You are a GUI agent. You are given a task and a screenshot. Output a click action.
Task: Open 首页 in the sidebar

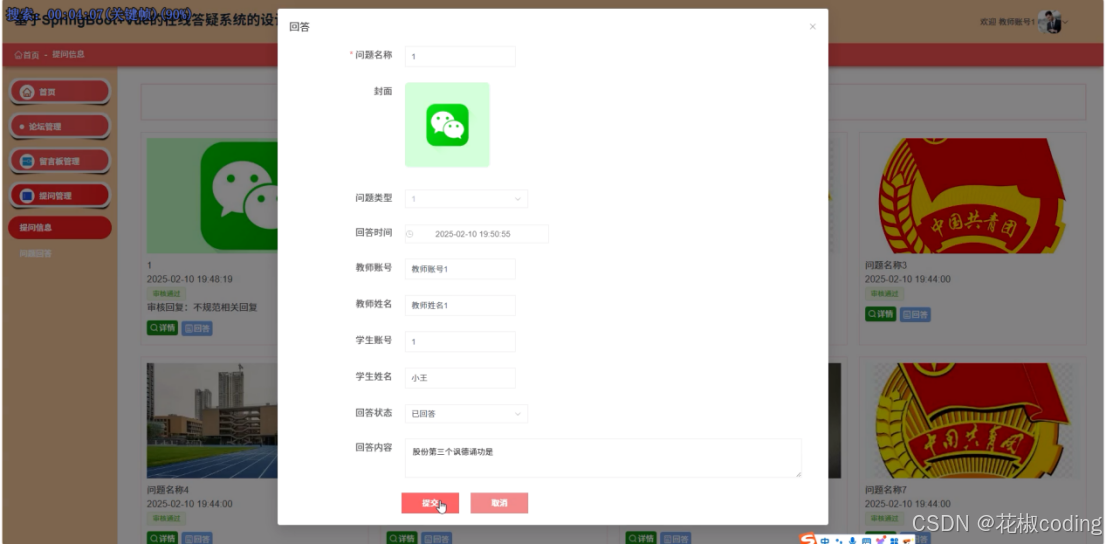click(60, 92)
